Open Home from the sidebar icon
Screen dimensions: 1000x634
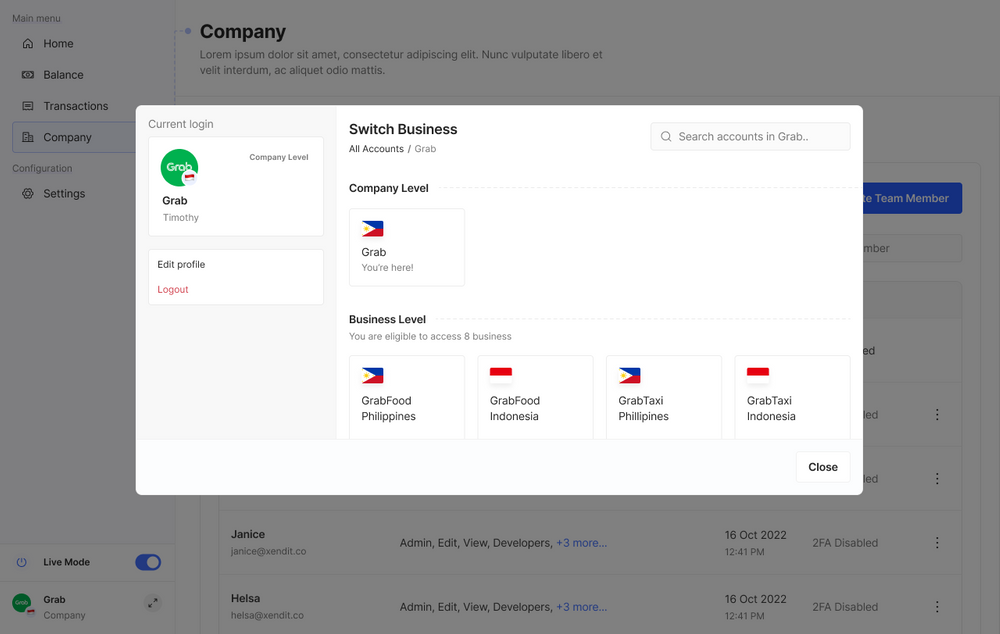[x=28, y=43]
